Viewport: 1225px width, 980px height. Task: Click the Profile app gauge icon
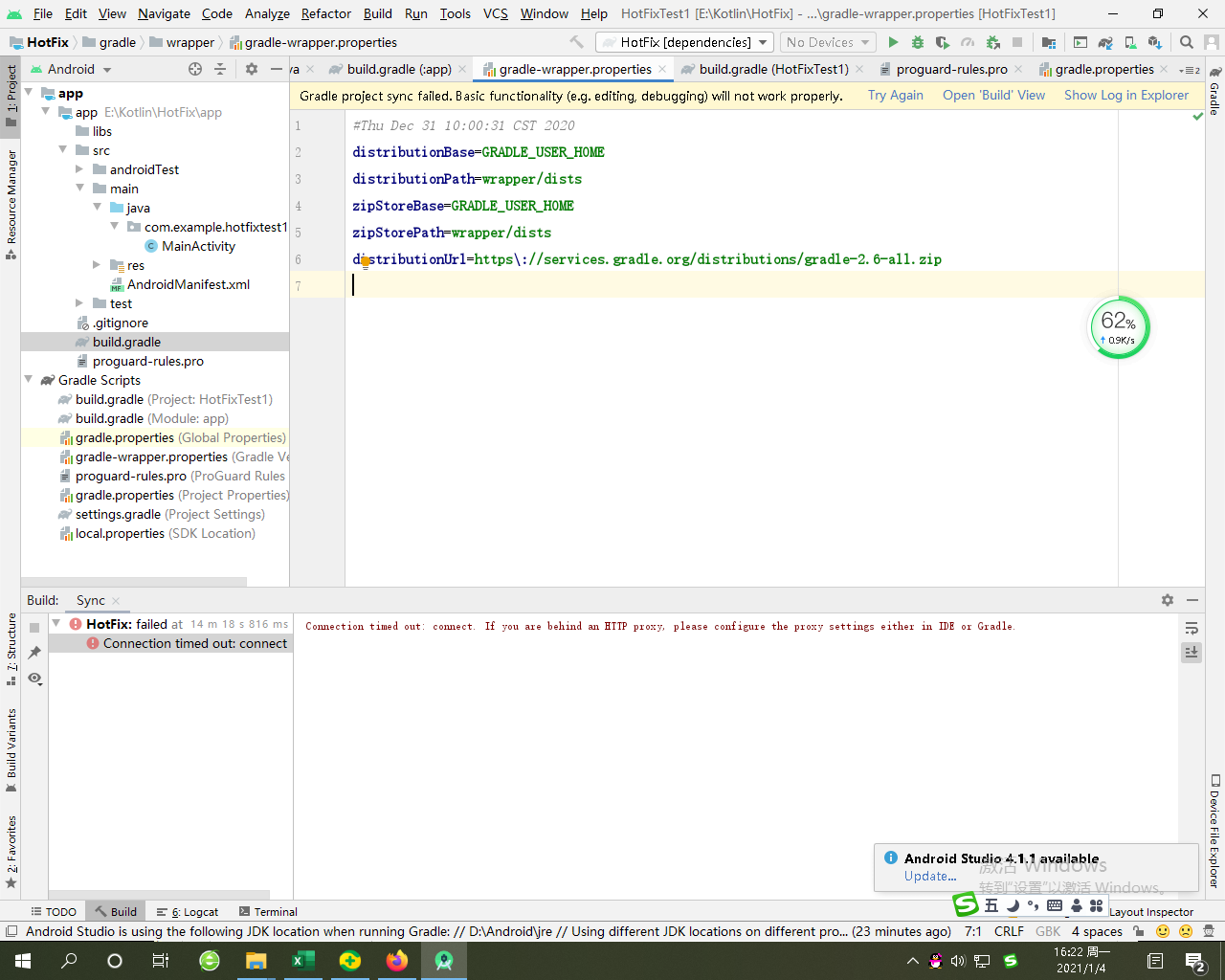[x=968, y=42]
